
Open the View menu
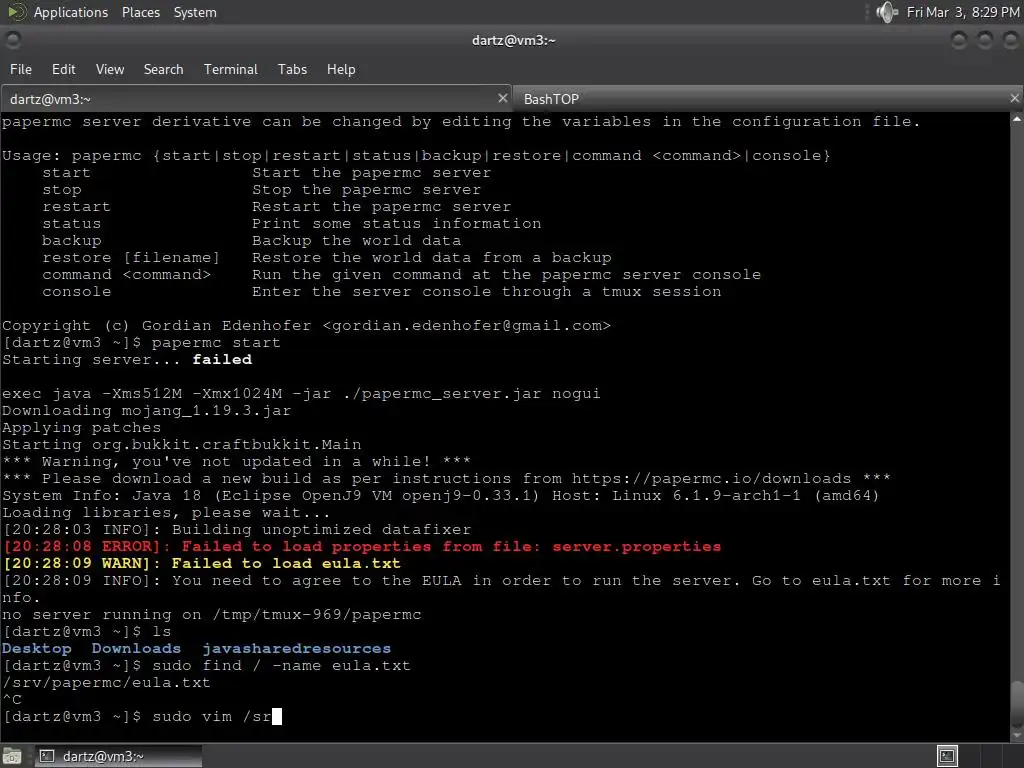[x=110, y=69]
